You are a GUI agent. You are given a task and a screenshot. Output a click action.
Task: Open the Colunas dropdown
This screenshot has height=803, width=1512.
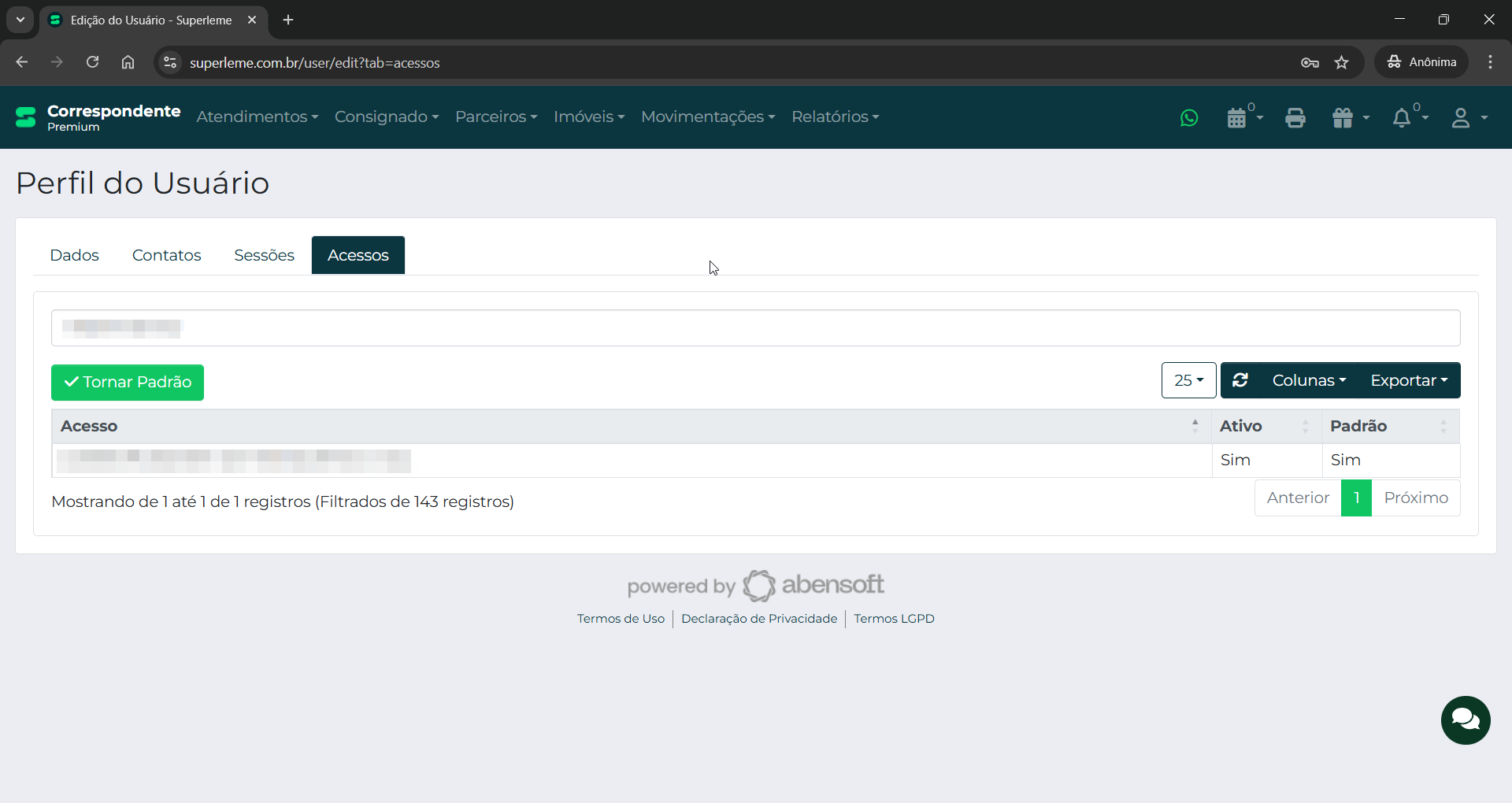(x=1308, y=380)
